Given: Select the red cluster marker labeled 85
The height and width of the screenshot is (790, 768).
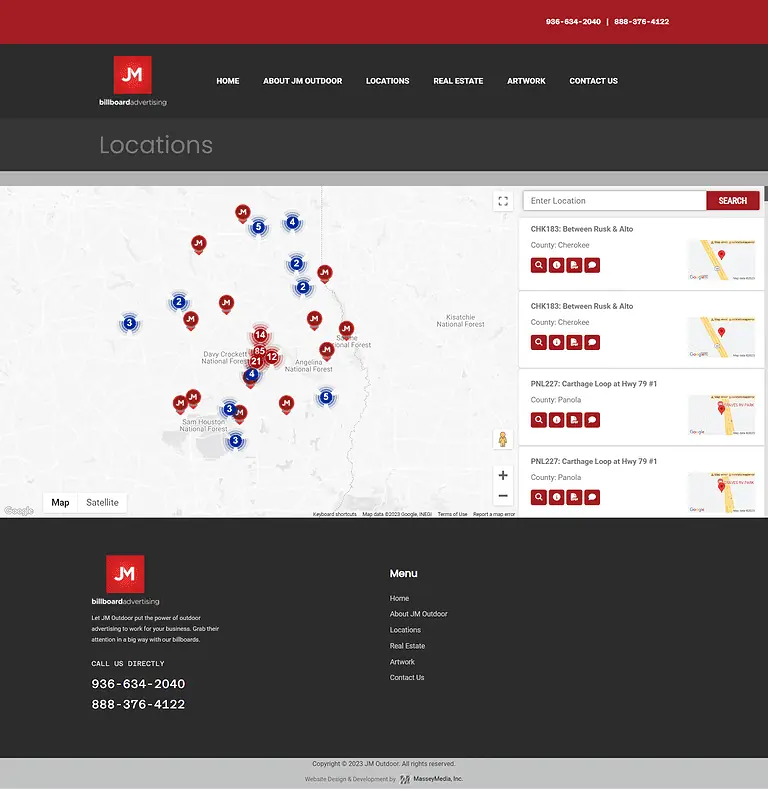Looking at the screenshot, I should pos(259,351).
